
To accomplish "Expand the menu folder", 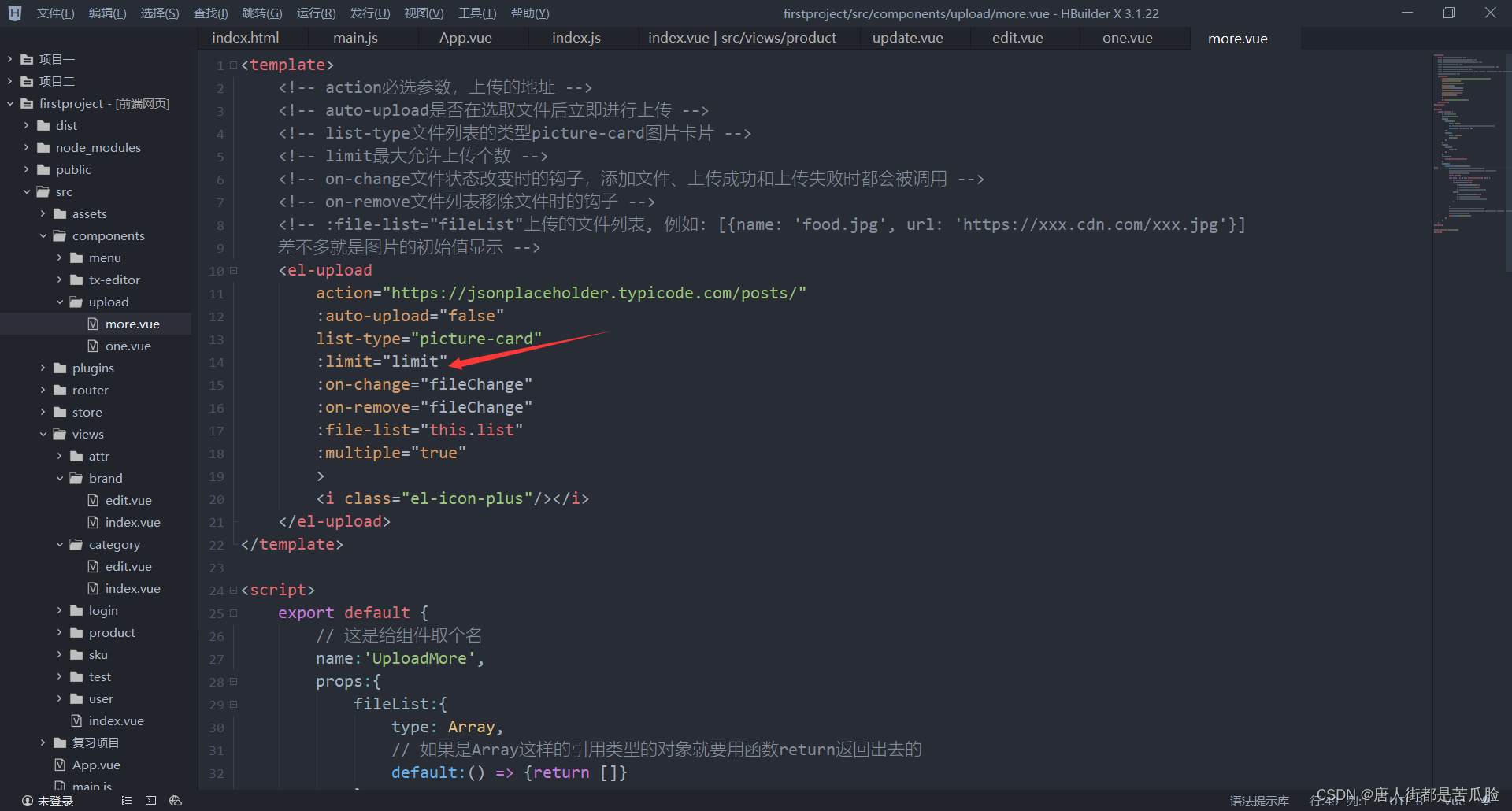I will pos(59,257).
